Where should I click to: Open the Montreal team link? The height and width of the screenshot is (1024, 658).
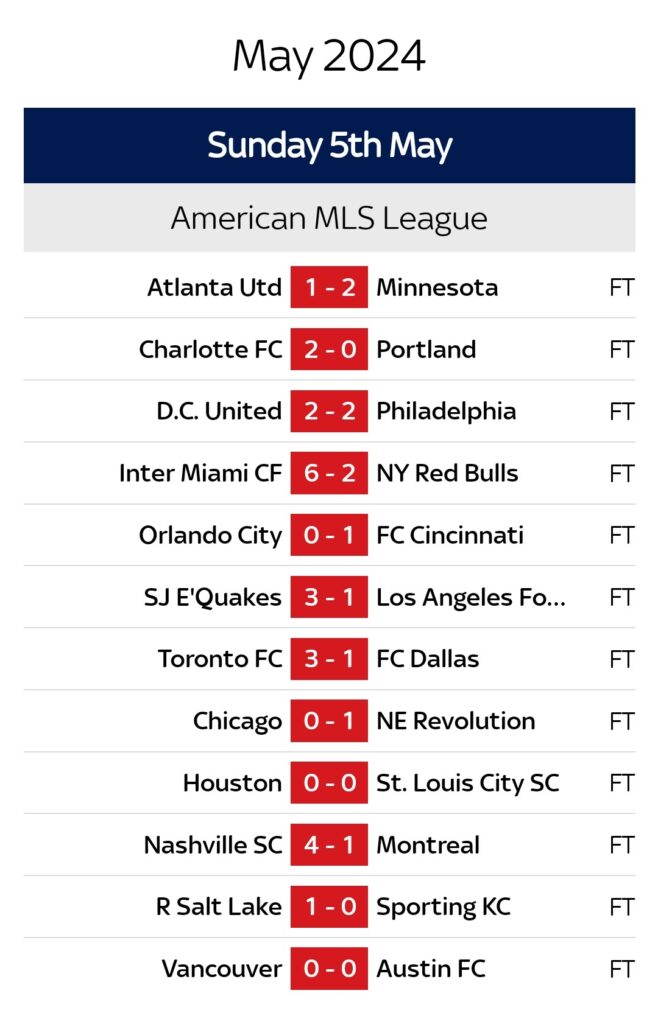427,846
